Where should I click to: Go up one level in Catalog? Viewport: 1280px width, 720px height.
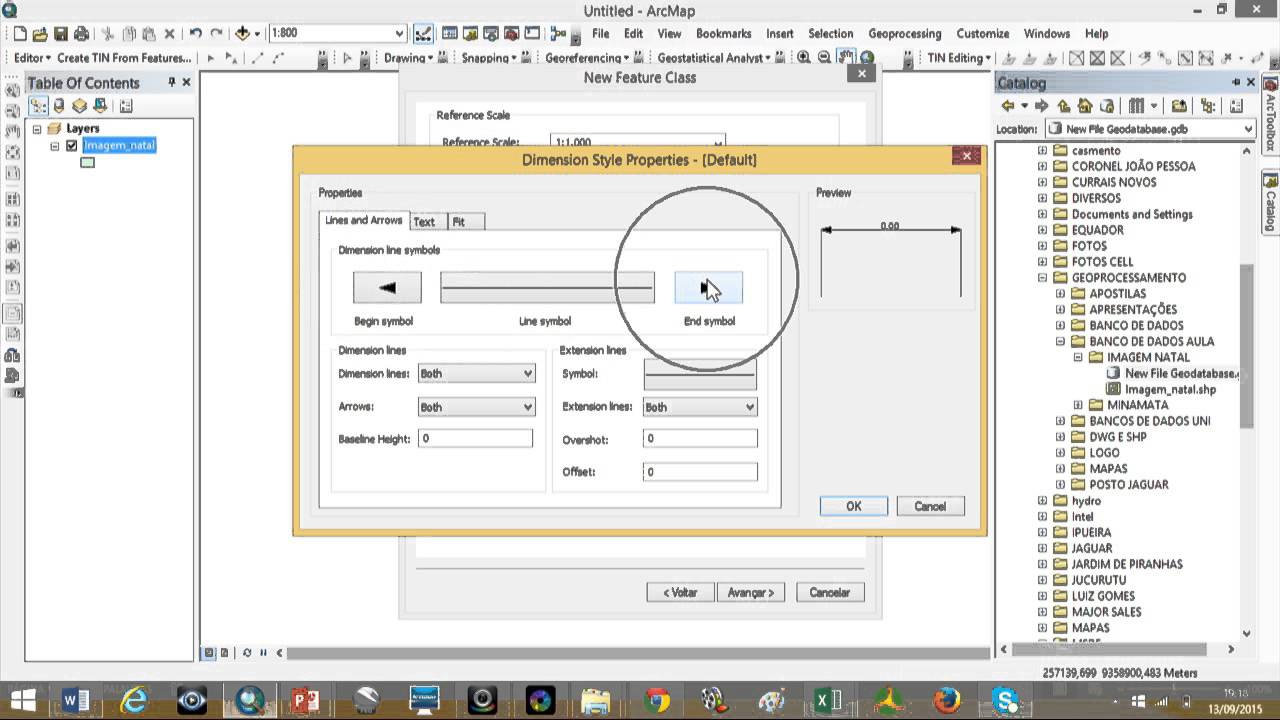(1064, 105)
